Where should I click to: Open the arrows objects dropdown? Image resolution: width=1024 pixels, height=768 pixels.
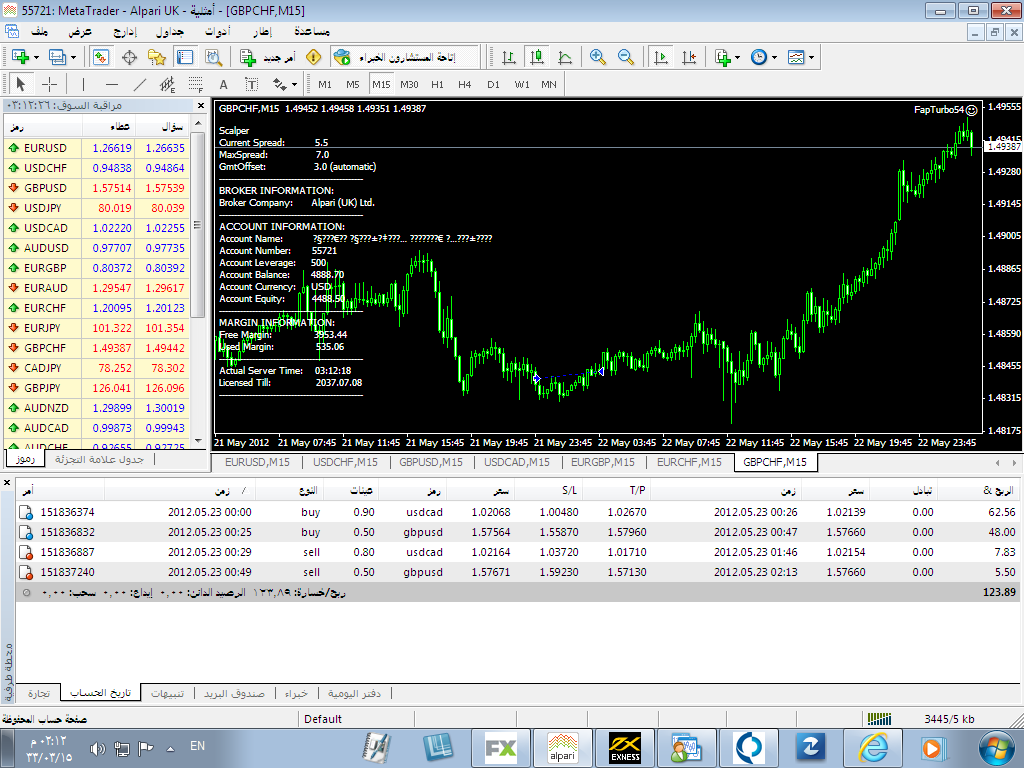285,84
